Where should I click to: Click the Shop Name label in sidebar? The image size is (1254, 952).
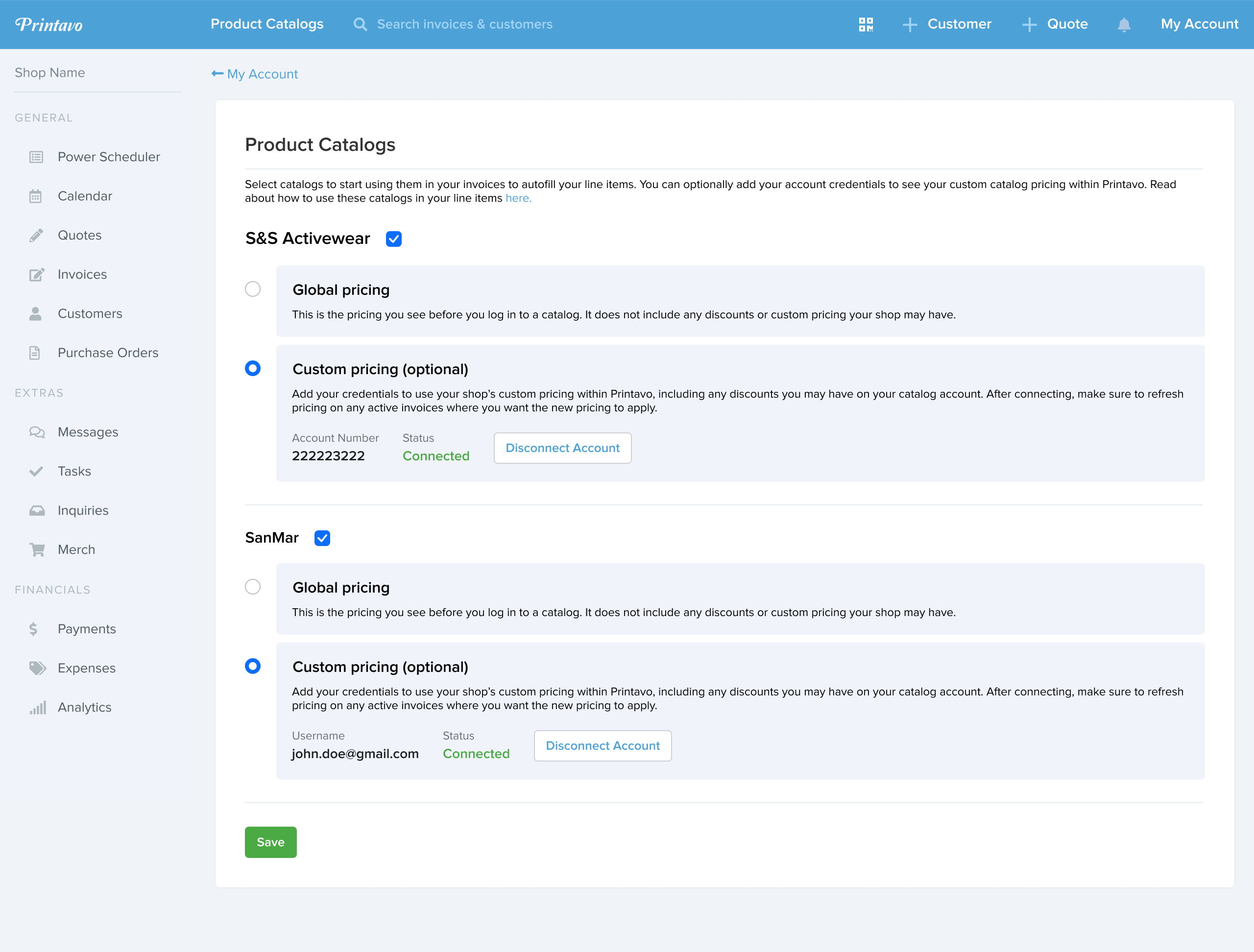pos(50,72)
